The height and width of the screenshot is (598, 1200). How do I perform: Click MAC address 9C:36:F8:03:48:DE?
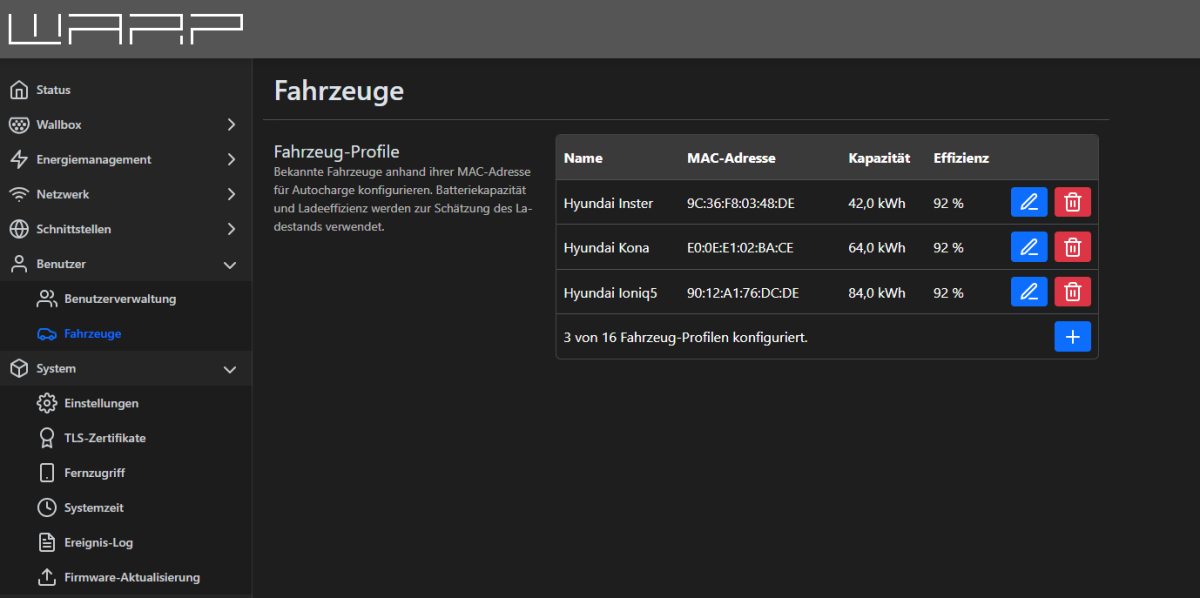click(x=740, y=203)
